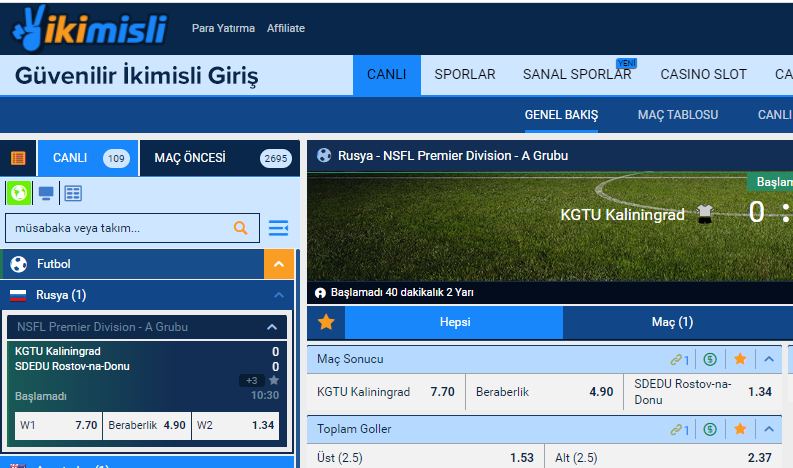Favorite the KGTU Kaliningrad match star
The image size is (793, 468).
274,380
